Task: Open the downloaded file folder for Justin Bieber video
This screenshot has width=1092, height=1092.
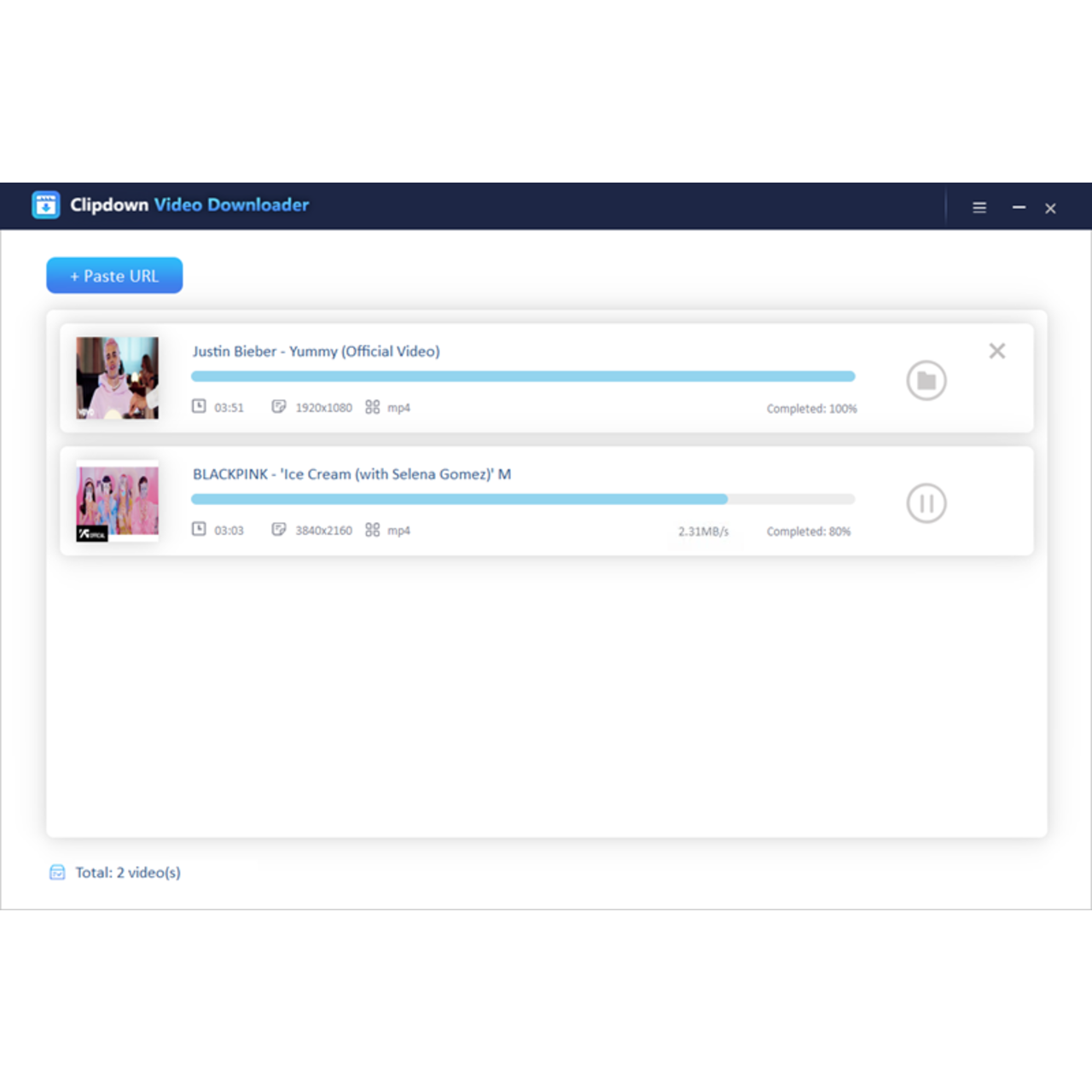Action: coord(926,380)
